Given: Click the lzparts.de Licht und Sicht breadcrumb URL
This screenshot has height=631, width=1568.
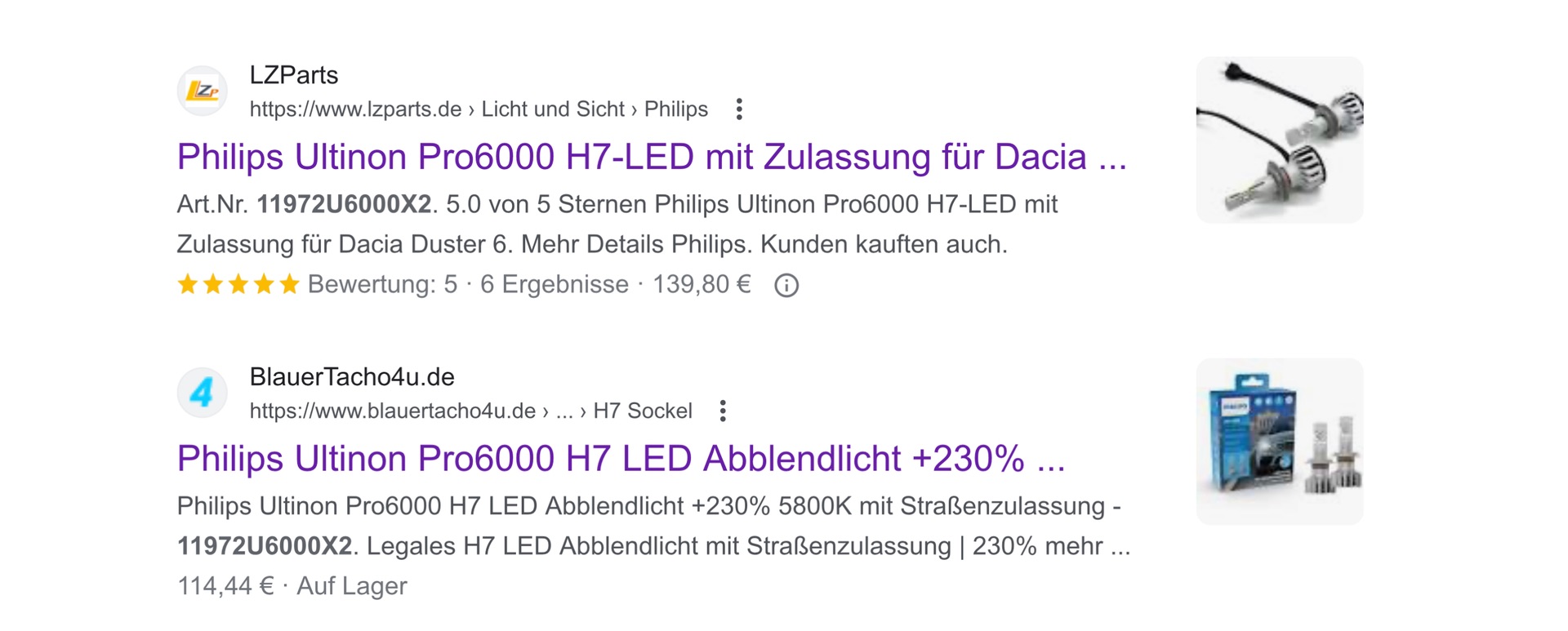Looking at the screenshot, I should (x=478, y=109).
